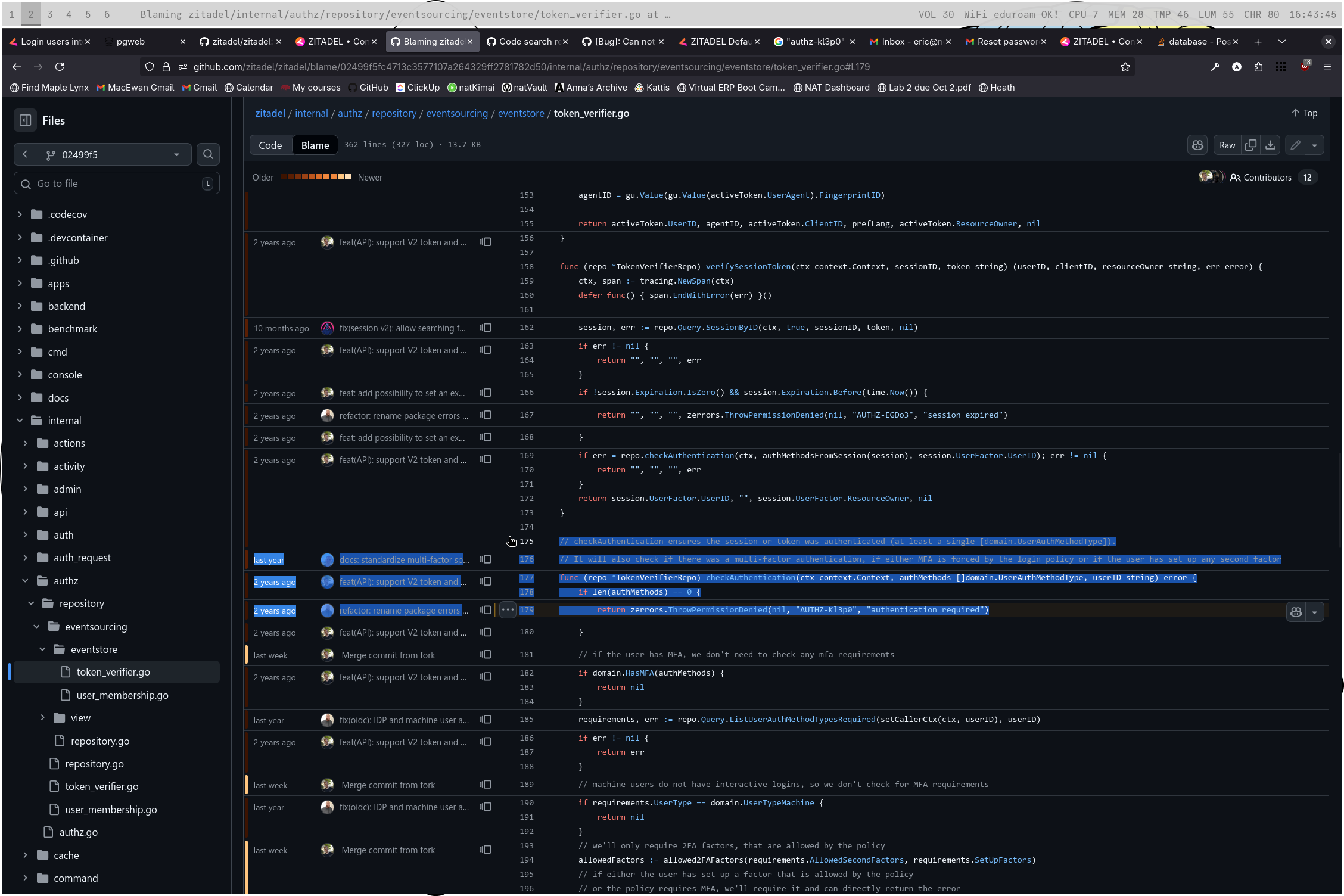Download raw file icon
Image resolution: width=1344 pixels, height=896 pixels.
point(1270,145)
